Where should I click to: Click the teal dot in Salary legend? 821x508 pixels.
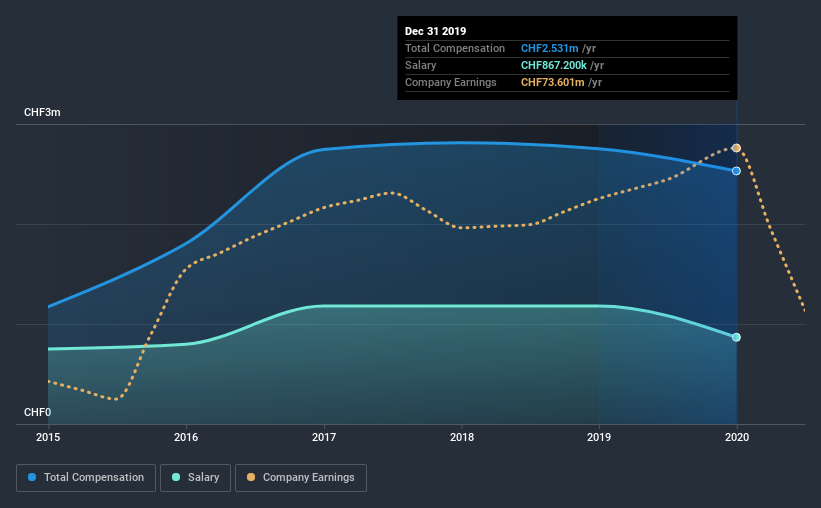(176, 477)
